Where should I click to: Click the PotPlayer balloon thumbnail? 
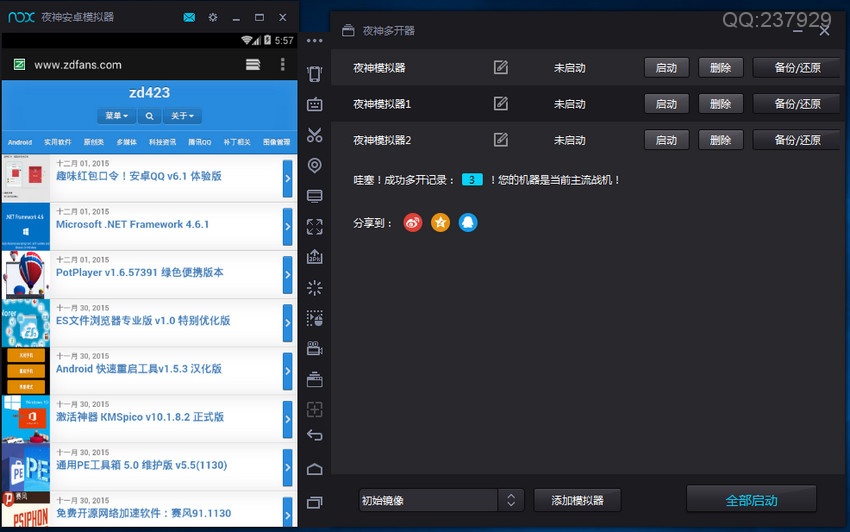tap(25, 275)
